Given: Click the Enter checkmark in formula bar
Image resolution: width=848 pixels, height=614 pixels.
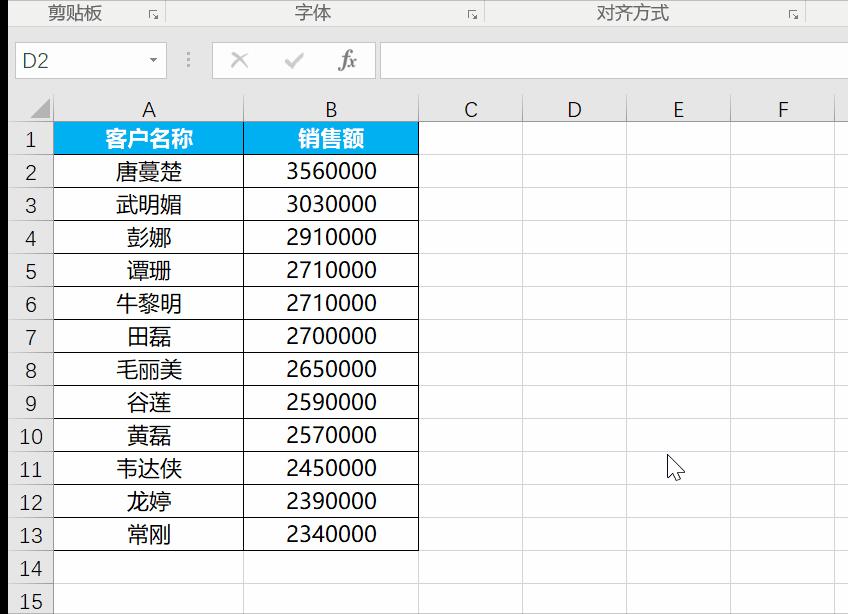Looking at the screenshot, I should tap(291, 59).
